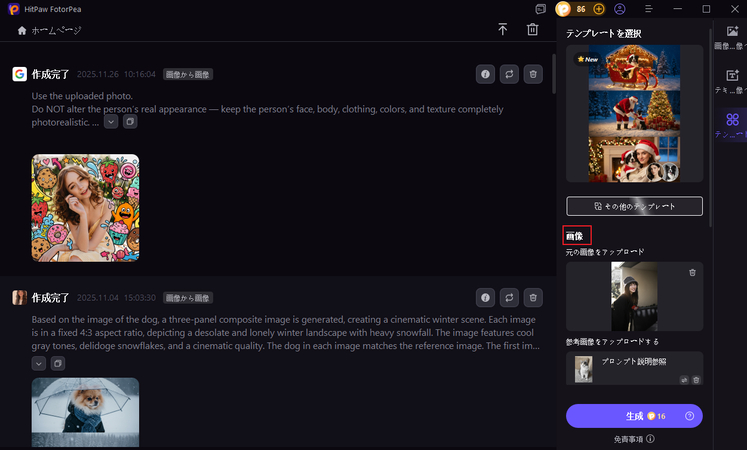Expand the dog prompt description

39,363
